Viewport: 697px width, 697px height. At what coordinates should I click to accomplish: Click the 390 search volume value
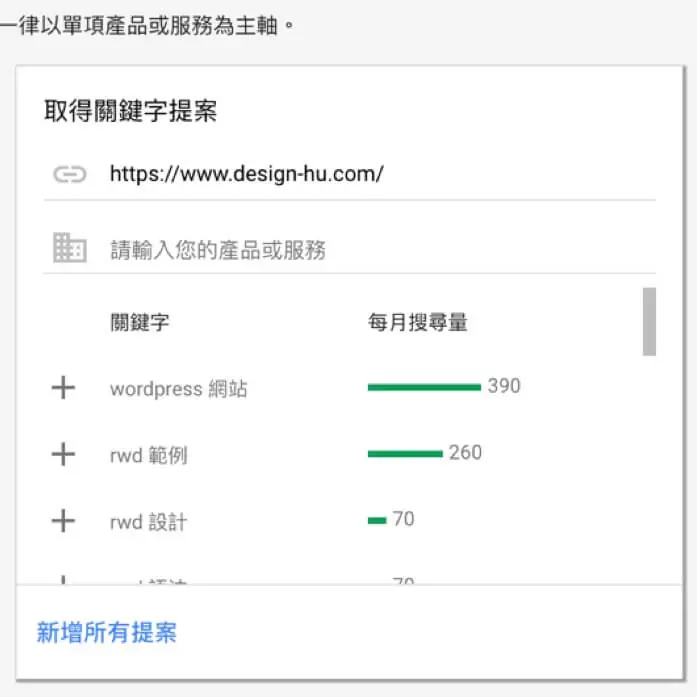pos(504,385)
